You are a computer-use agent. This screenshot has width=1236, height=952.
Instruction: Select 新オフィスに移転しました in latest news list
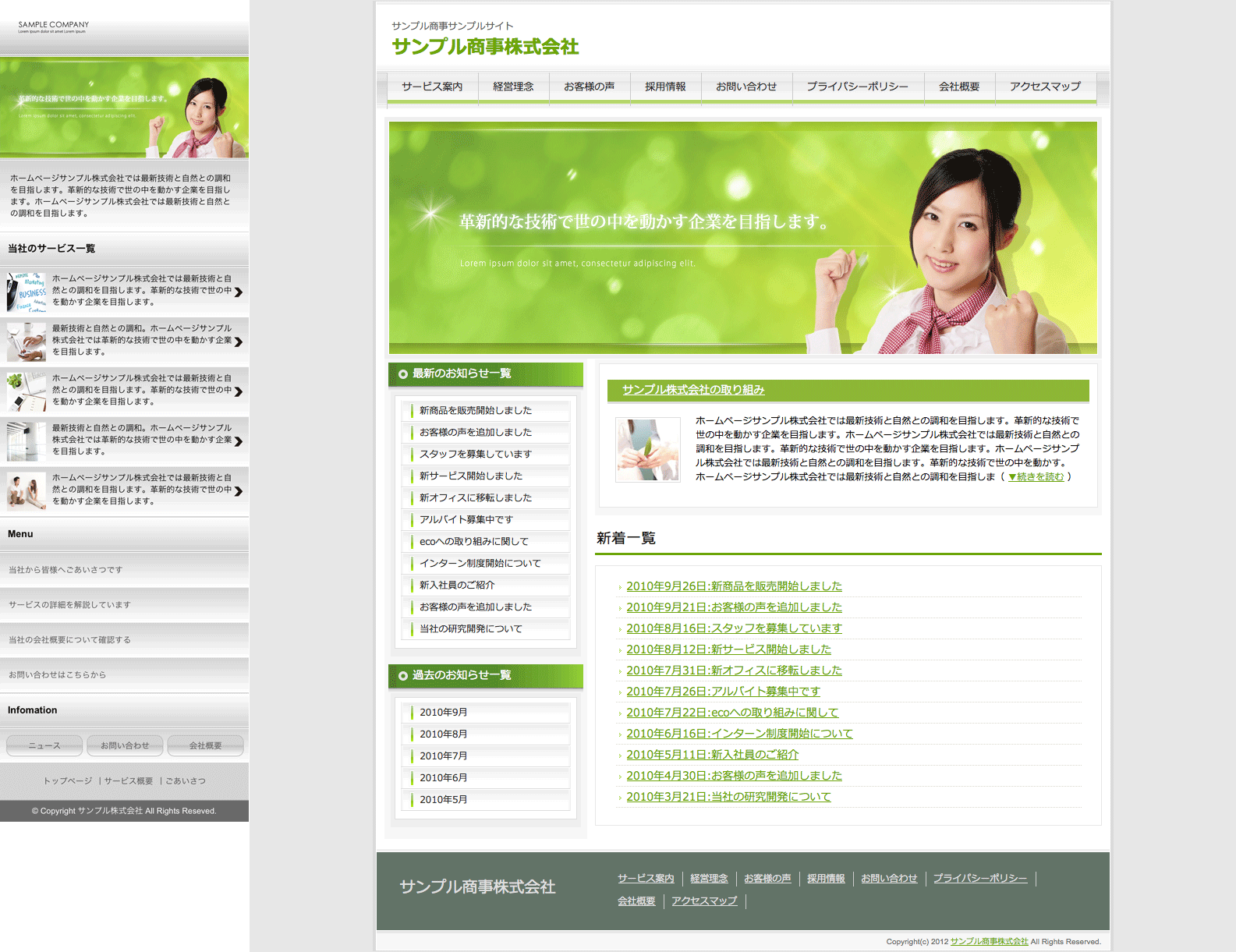pyautogui.click(x=475, y=497)
